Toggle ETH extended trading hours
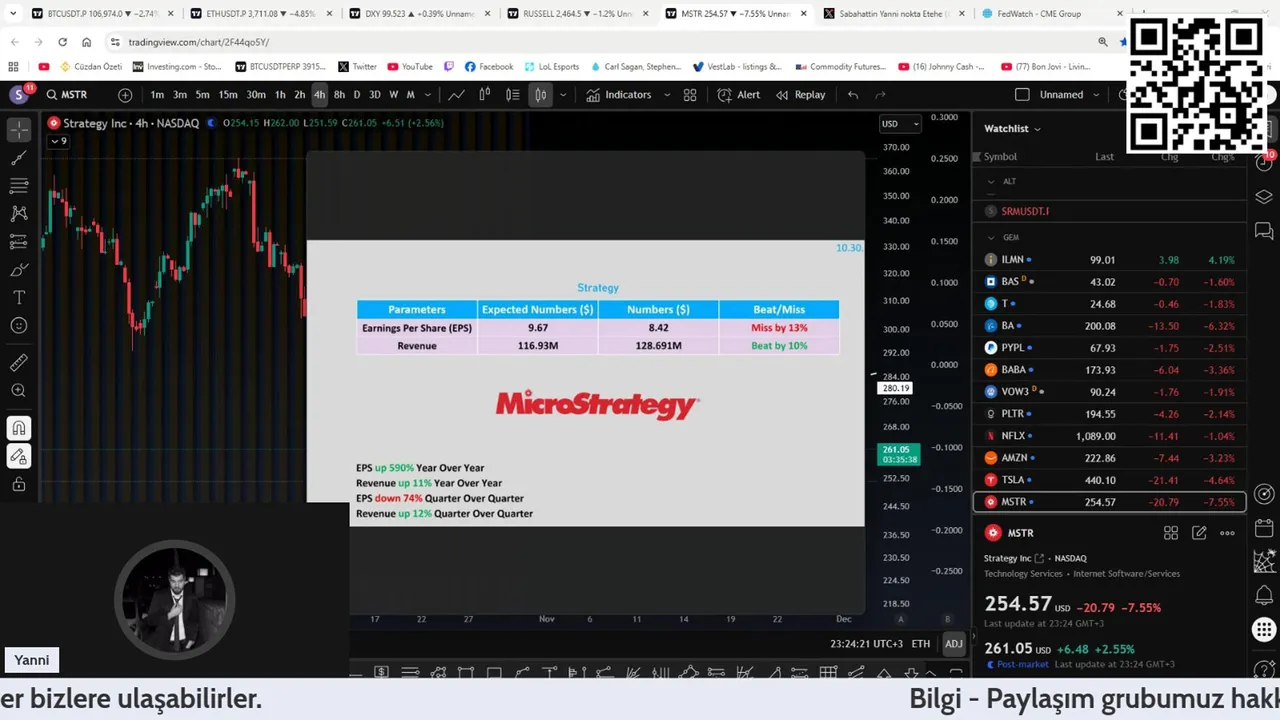This screenshot has width=1280, height=720. 921,644
